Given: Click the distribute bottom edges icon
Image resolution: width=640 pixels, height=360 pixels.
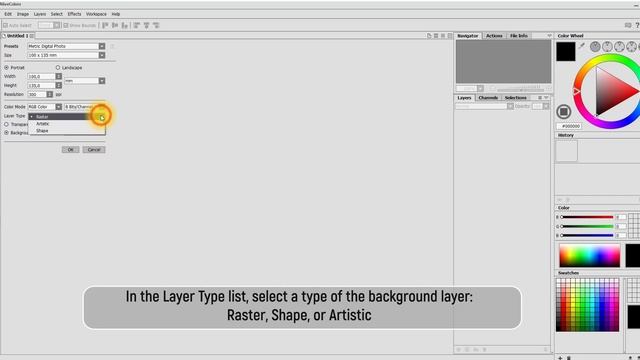Looking at the screenshot, I should [156, 25].
